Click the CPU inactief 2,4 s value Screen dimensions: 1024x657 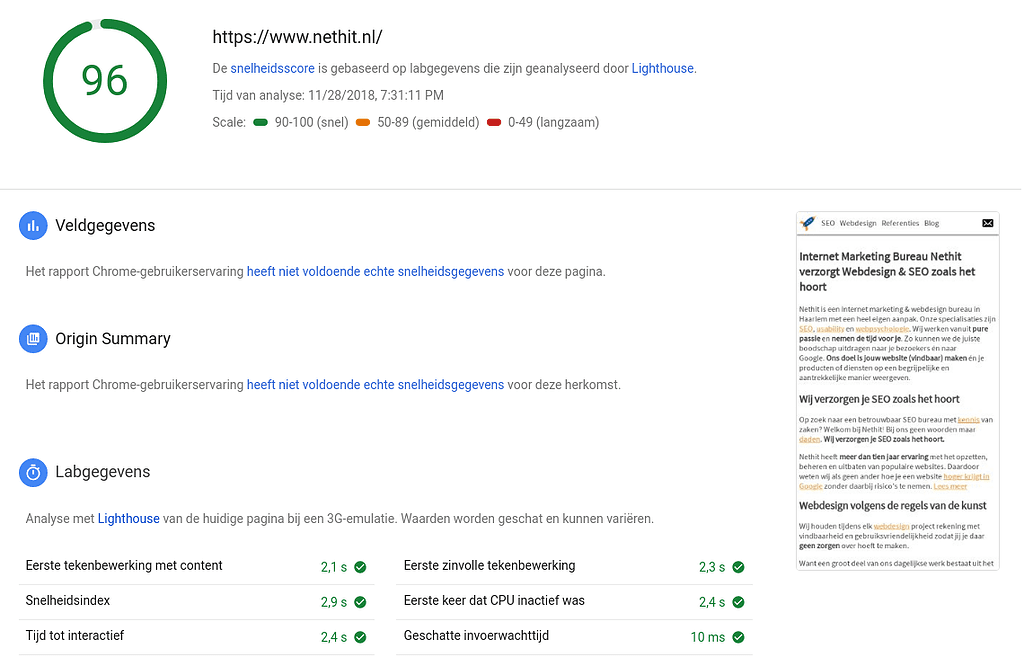712,602
